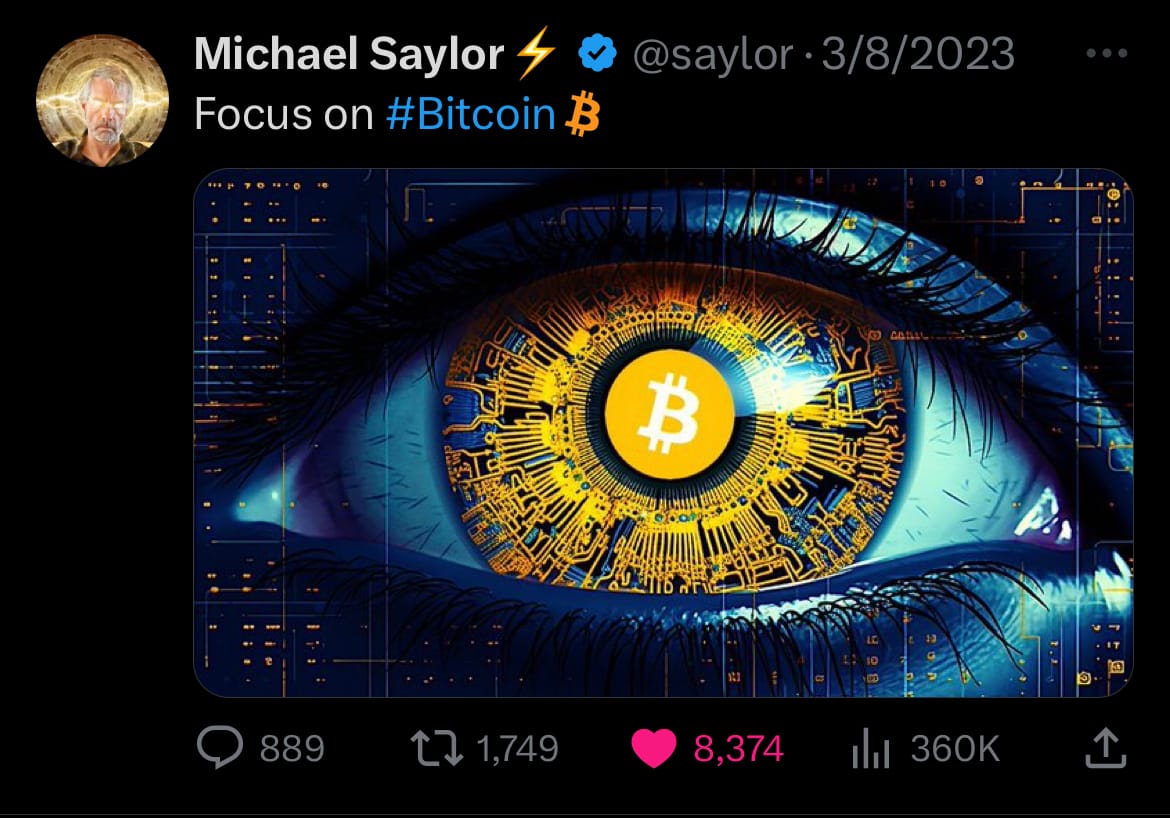
Task: Click the lightning bolt emoji beside name
Action: (x=536, y=52)
